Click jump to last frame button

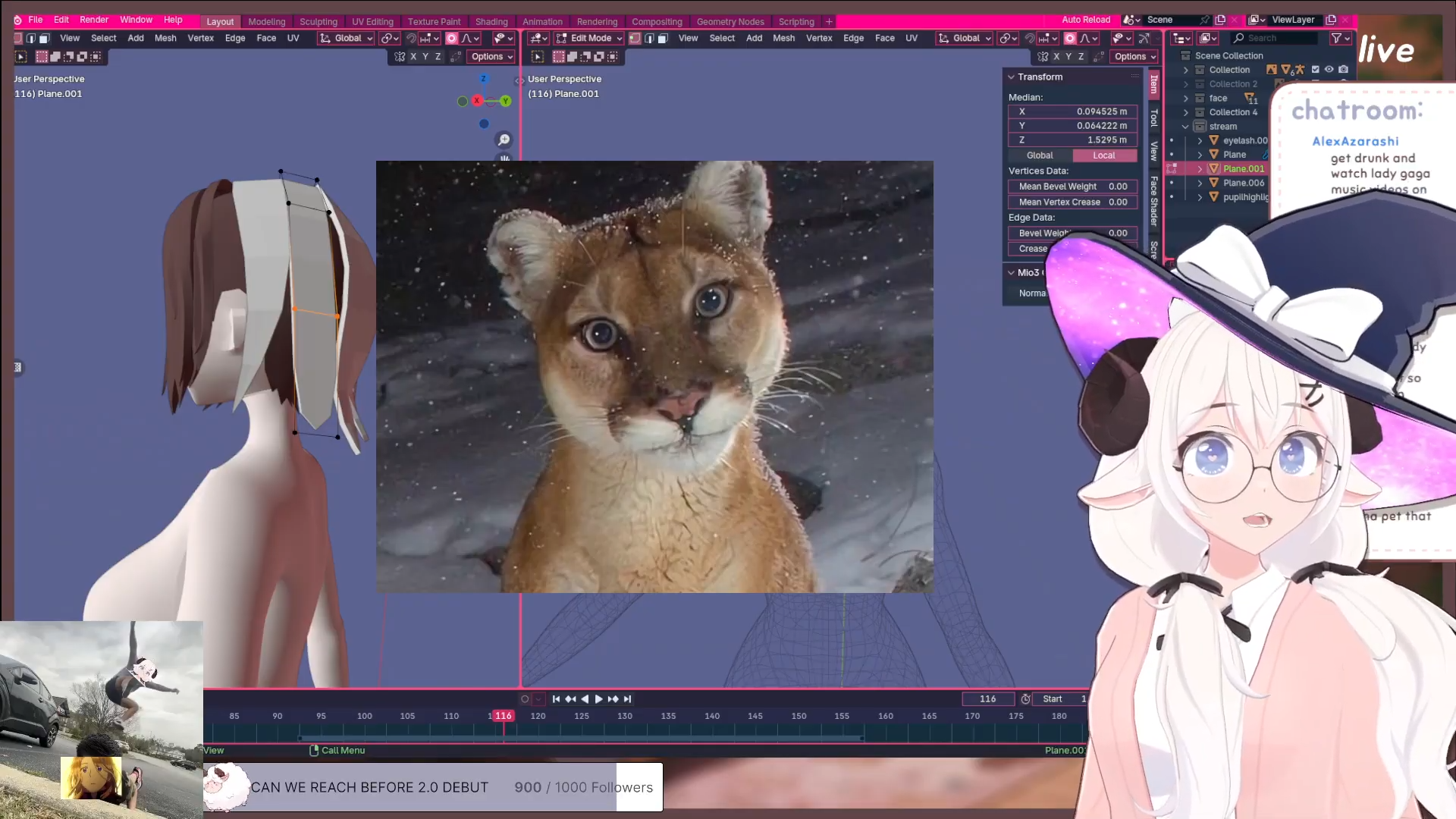[627, 699]
